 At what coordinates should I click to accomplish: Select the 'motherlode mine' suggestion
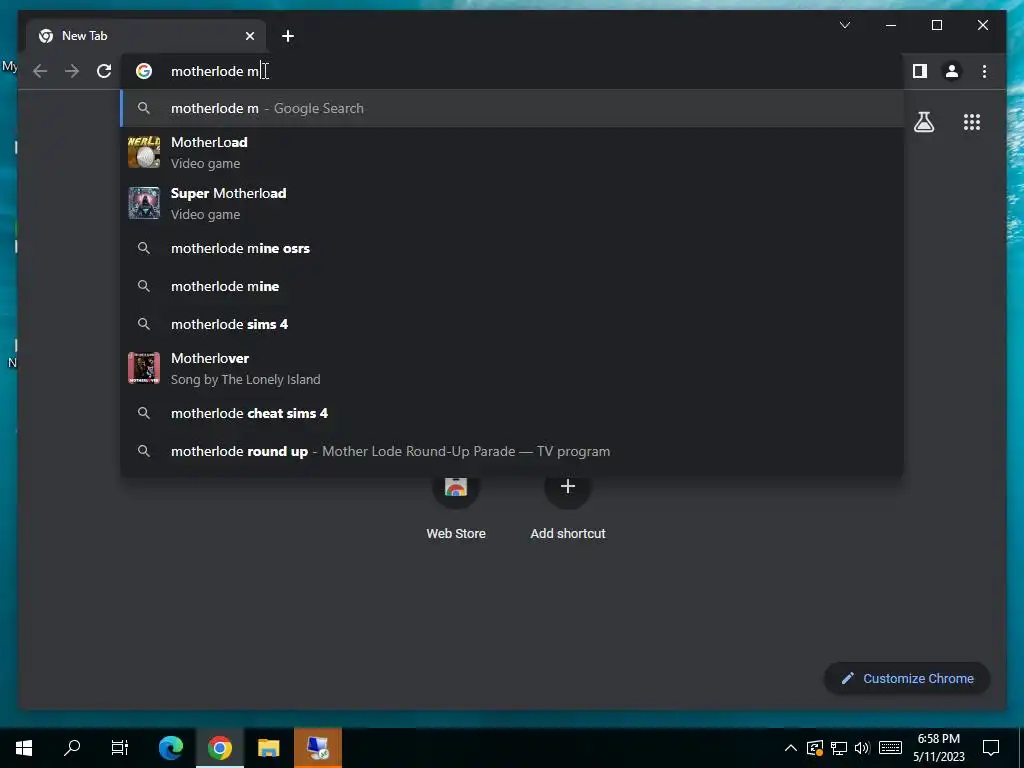(513, 286)
